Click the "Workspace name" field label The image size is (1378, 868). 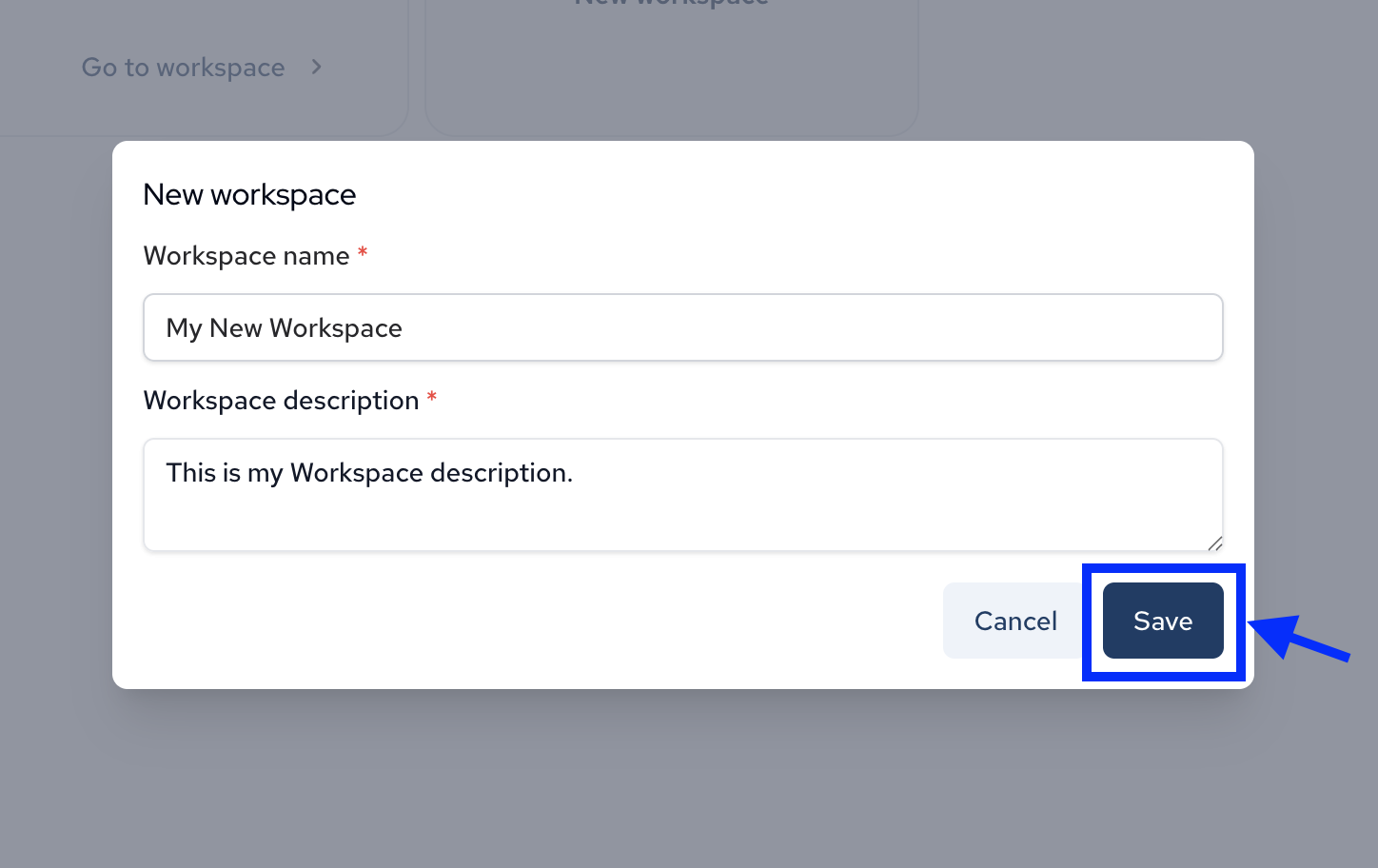246,255
